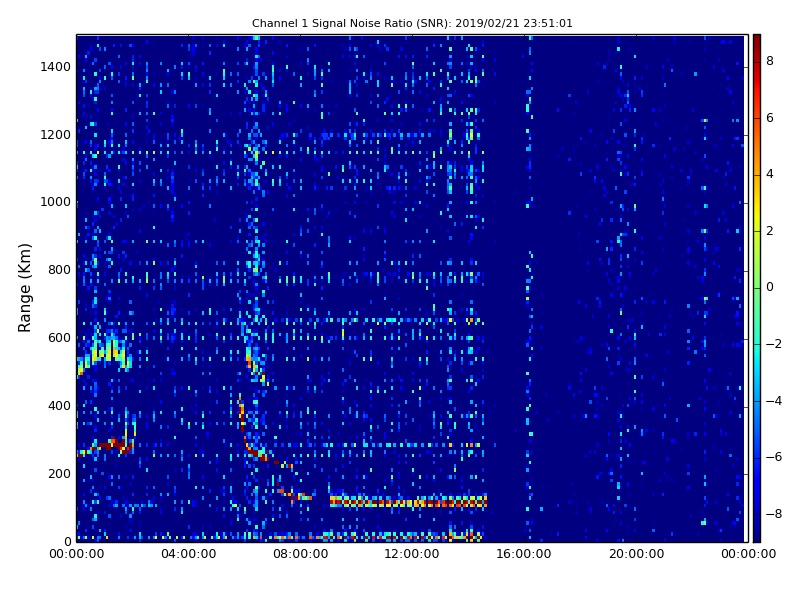Click the x-axis tick label 12:00:00

412,554
